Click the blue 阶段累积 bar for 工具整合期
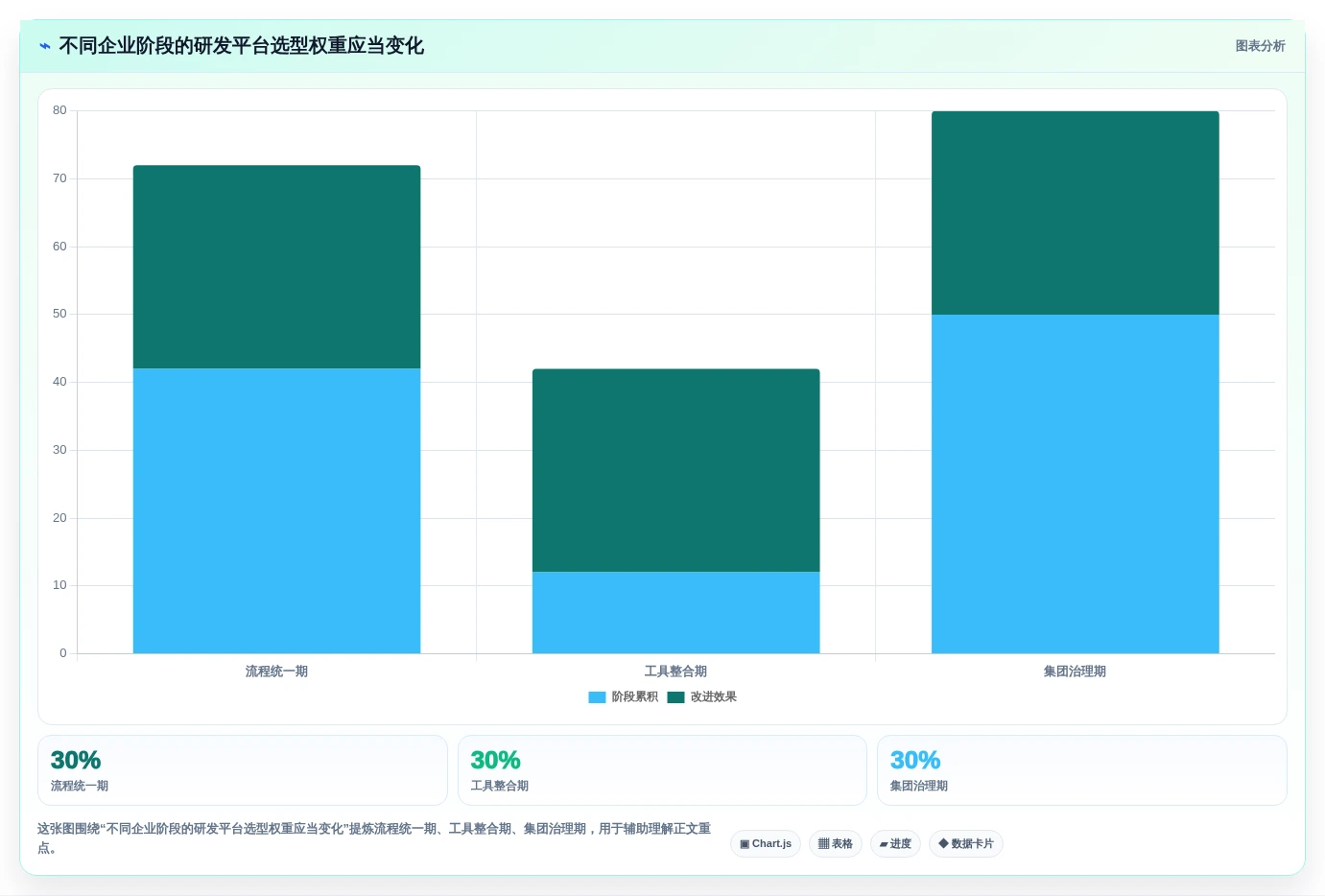The width and height of the screenshot is (1325, 896). click(x=676, y=613)
